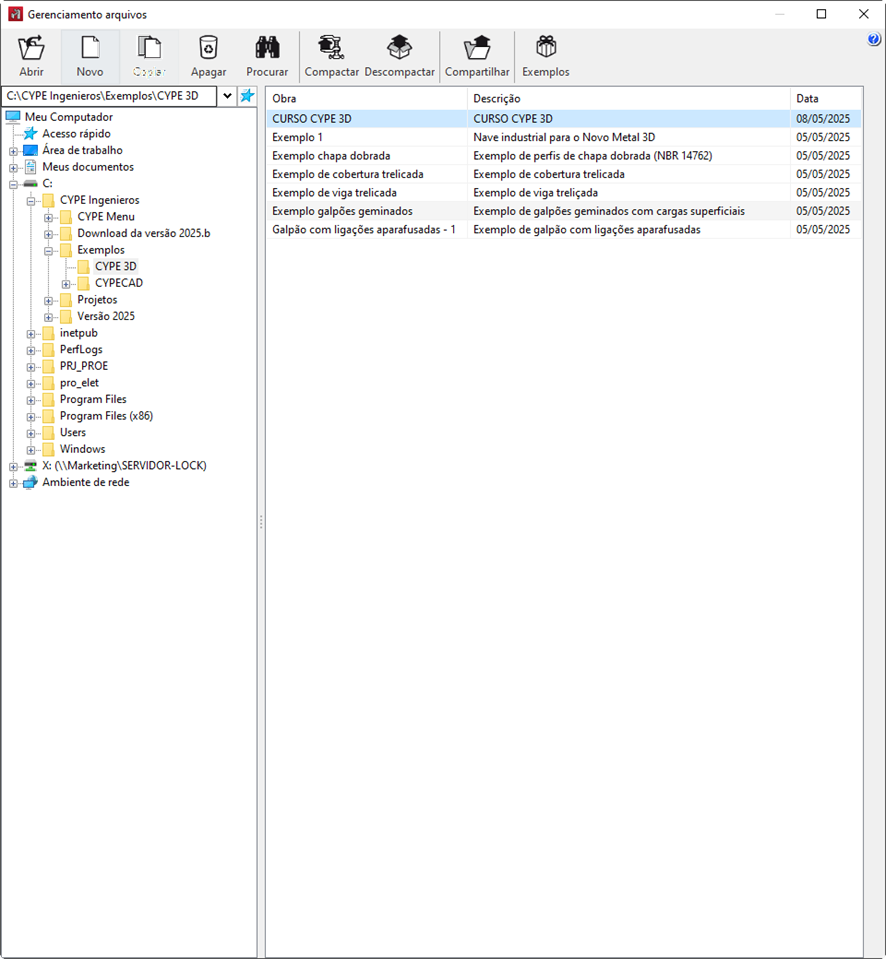Image resolution: width=886 pixels, height=959 pixels.
Task: Select the PerfLogs folder
Action: pos(81,349)
